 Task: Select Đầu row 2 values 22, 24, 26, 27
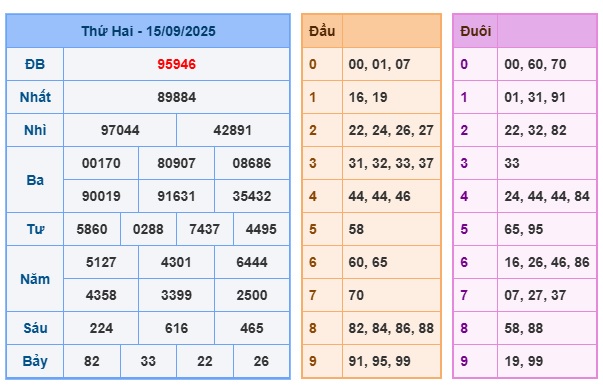391,130
